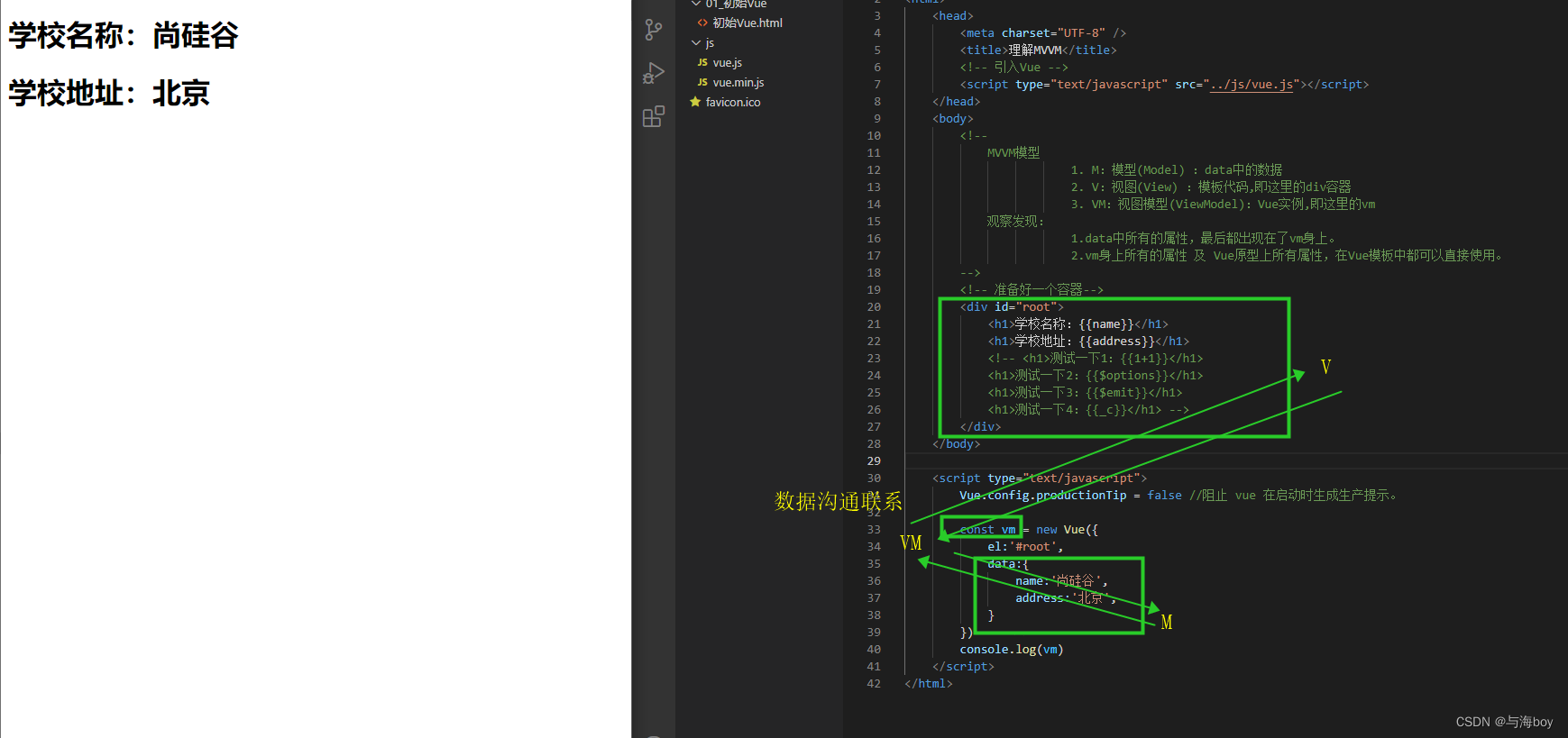Image resolution: width=1568 pixels, height=738 pixels.
Task: Click line number 42 in the gutter
Action: pos(874,683)
